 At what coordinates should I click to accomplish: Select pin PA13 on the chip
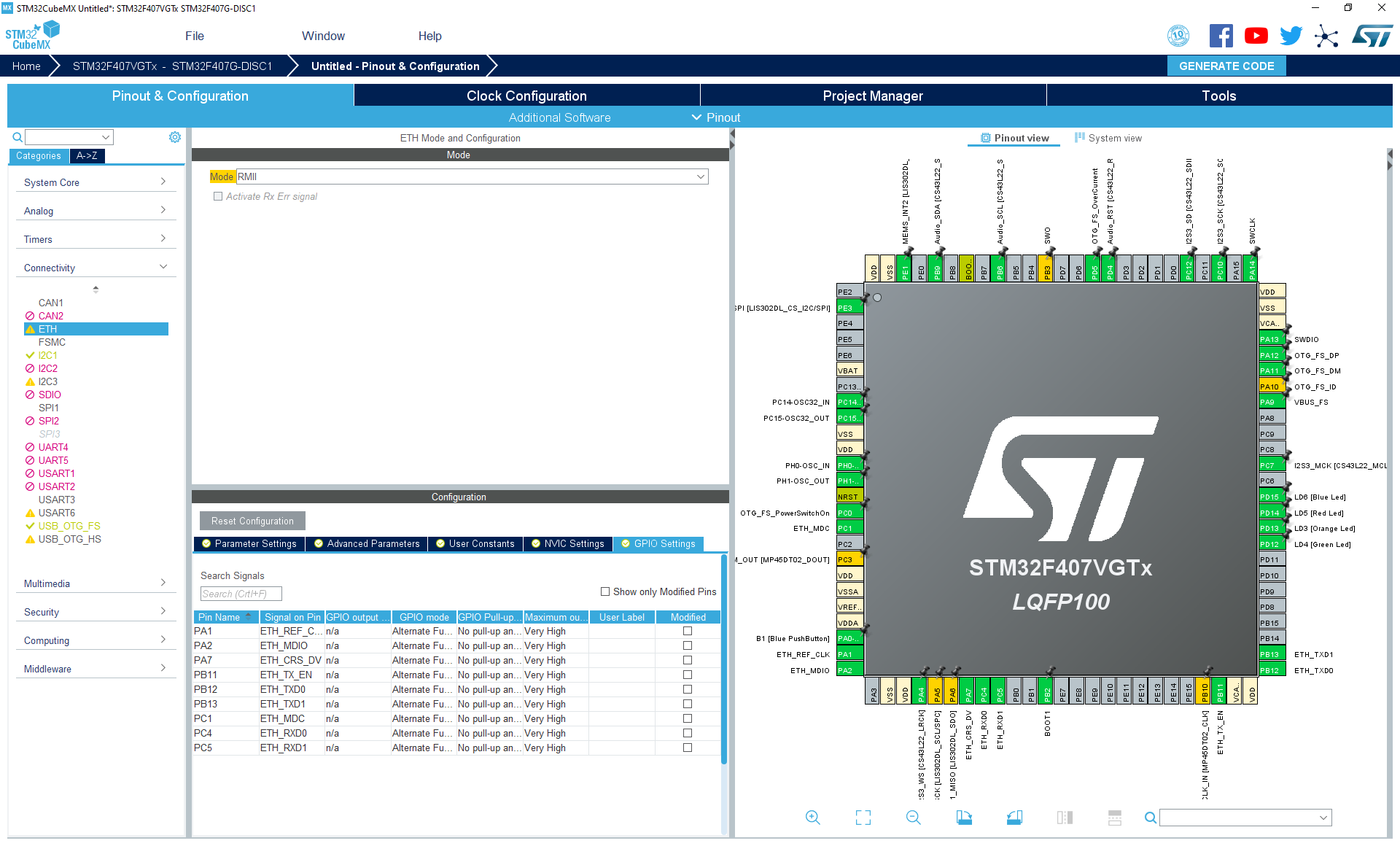pos(1272,339)
